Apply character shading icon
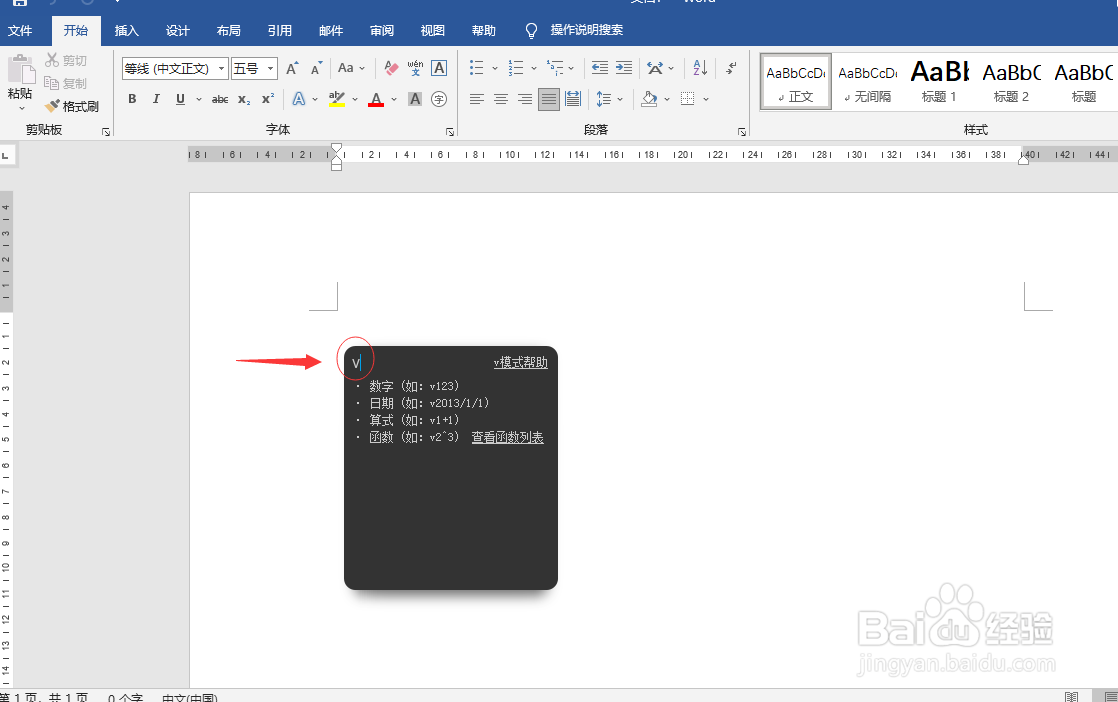Viewport: 1118px width, 702px height. click(415, 99)
